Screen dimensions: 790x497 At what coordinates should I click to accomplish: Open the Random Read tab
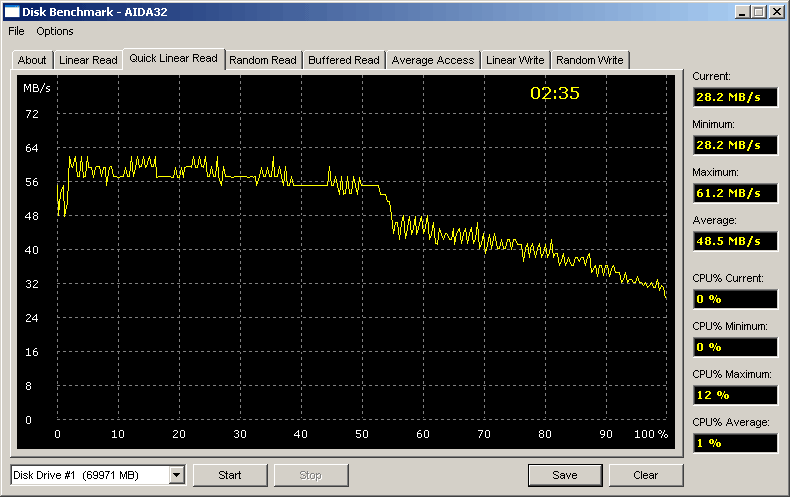pyautogui.click(x=262, y=60)
